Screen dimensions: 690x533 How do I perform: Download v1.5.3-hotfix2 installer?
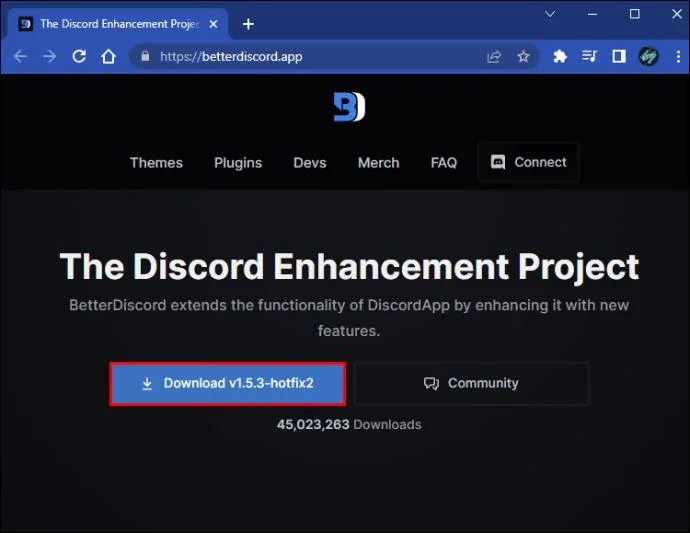click(228, 383)
